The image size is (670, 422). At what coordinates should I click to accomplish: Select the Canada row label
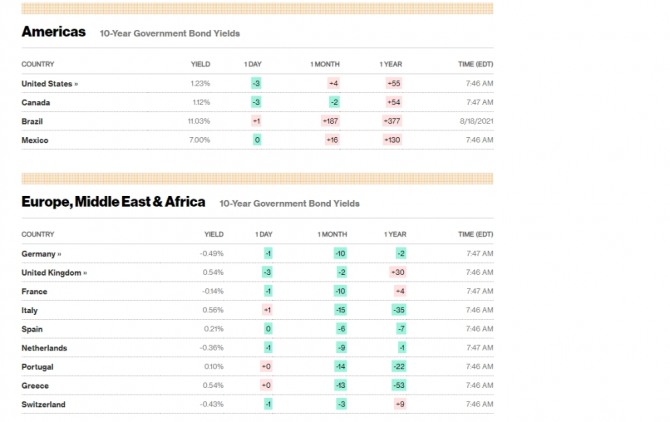35,102
